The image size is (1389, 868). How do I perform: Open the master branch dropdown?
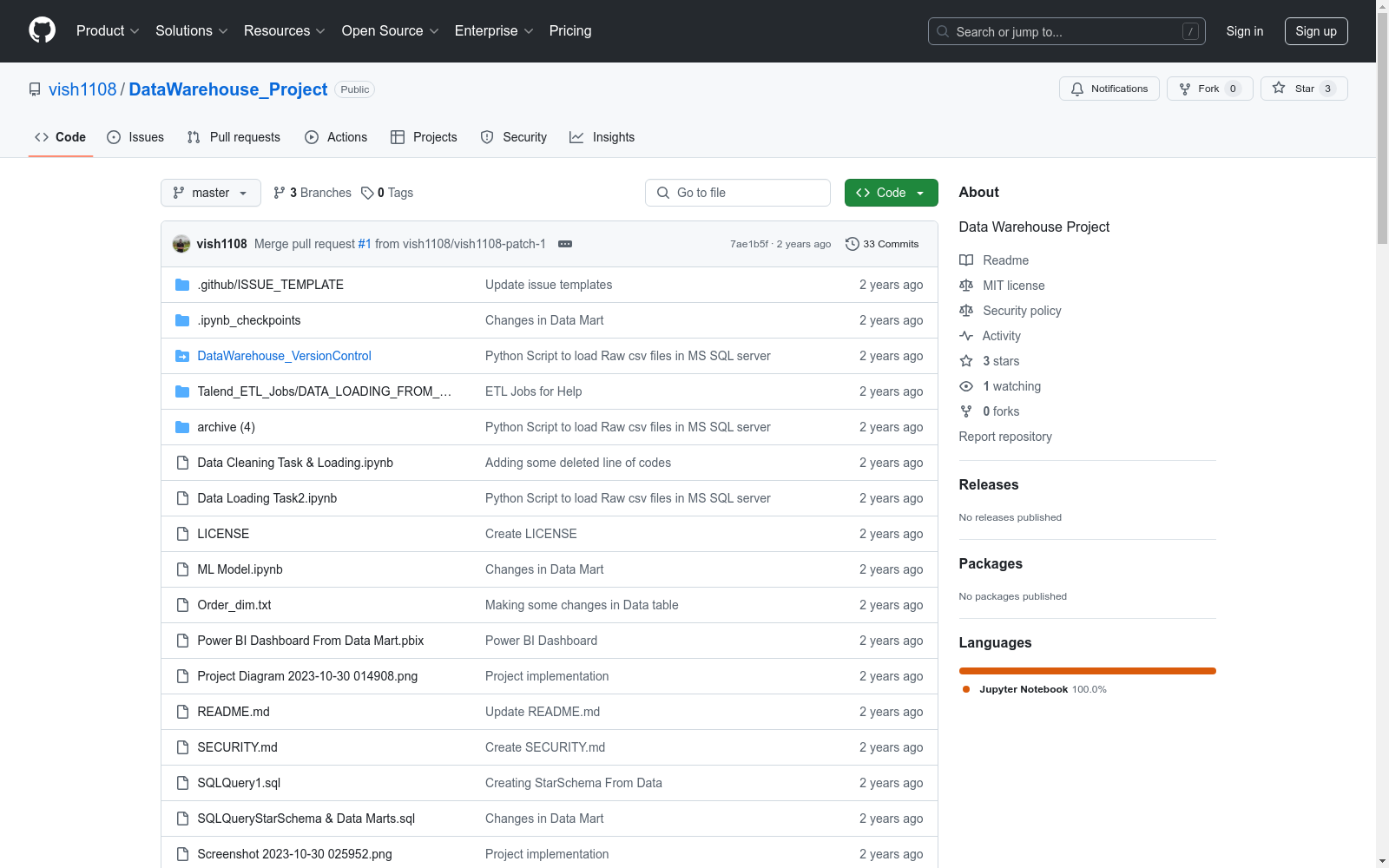pyautogui.click(x=210, y=193)
